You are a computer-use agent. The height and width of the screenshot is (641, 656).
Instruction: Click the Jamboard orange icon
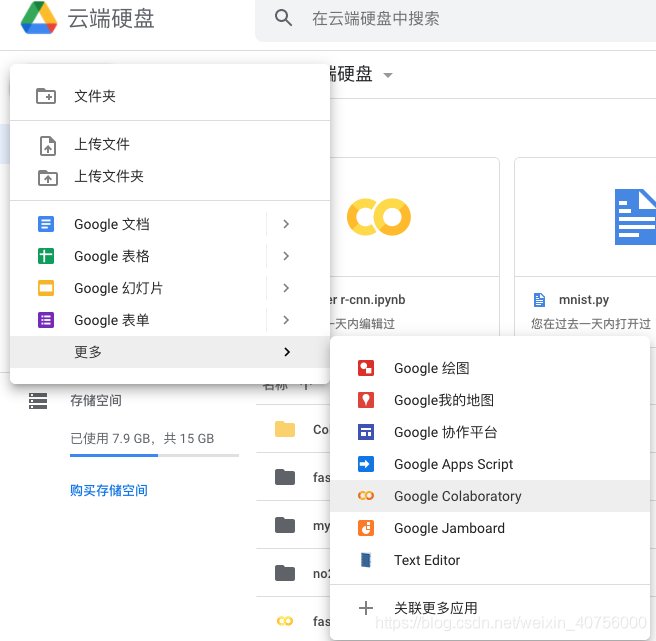[x=366, y=528]
